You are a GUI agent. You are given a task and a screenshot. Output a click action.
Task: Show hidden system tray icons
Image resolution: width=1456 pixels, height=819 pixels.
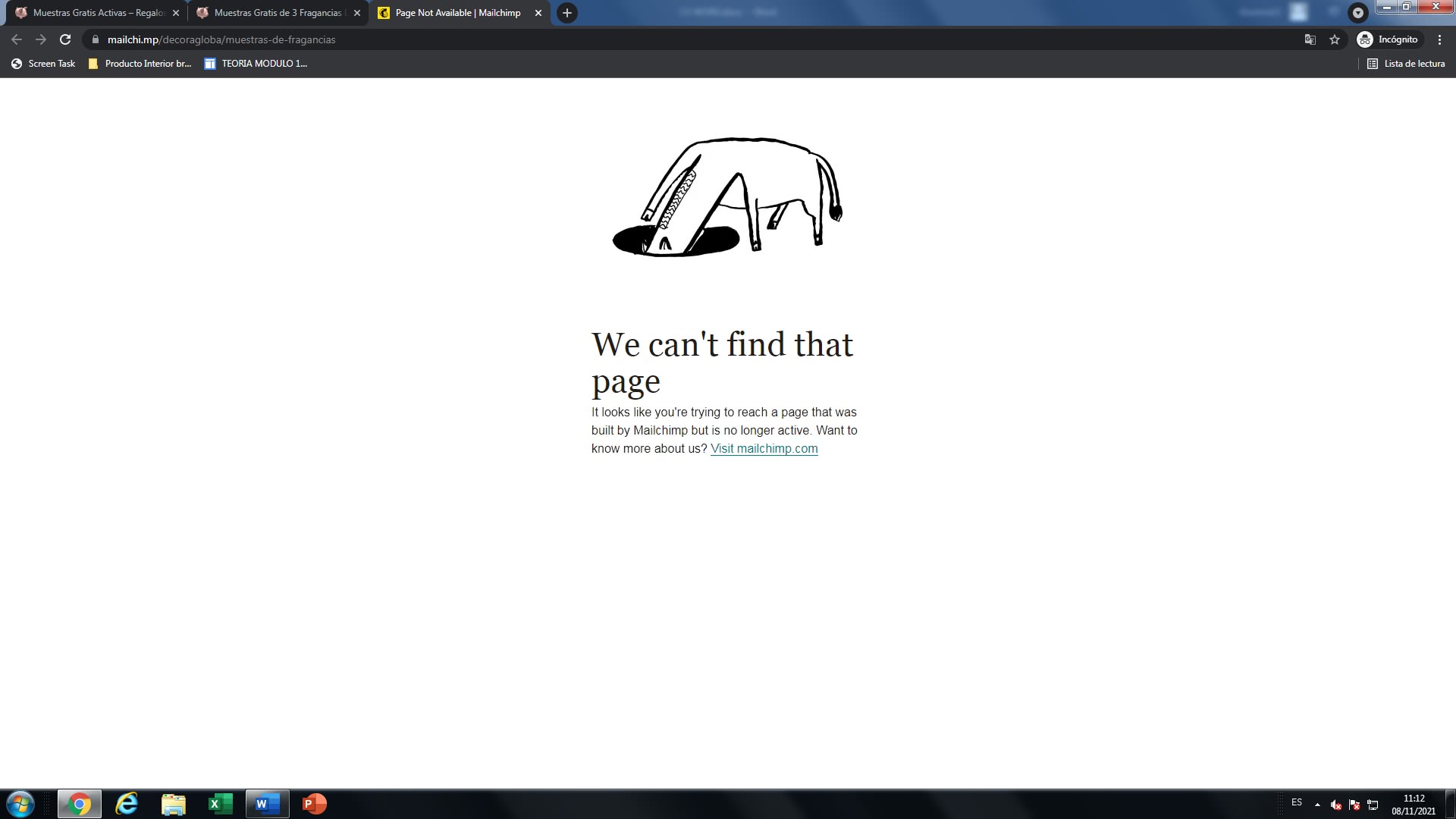pyautogui.click(x=1317, y=805)
